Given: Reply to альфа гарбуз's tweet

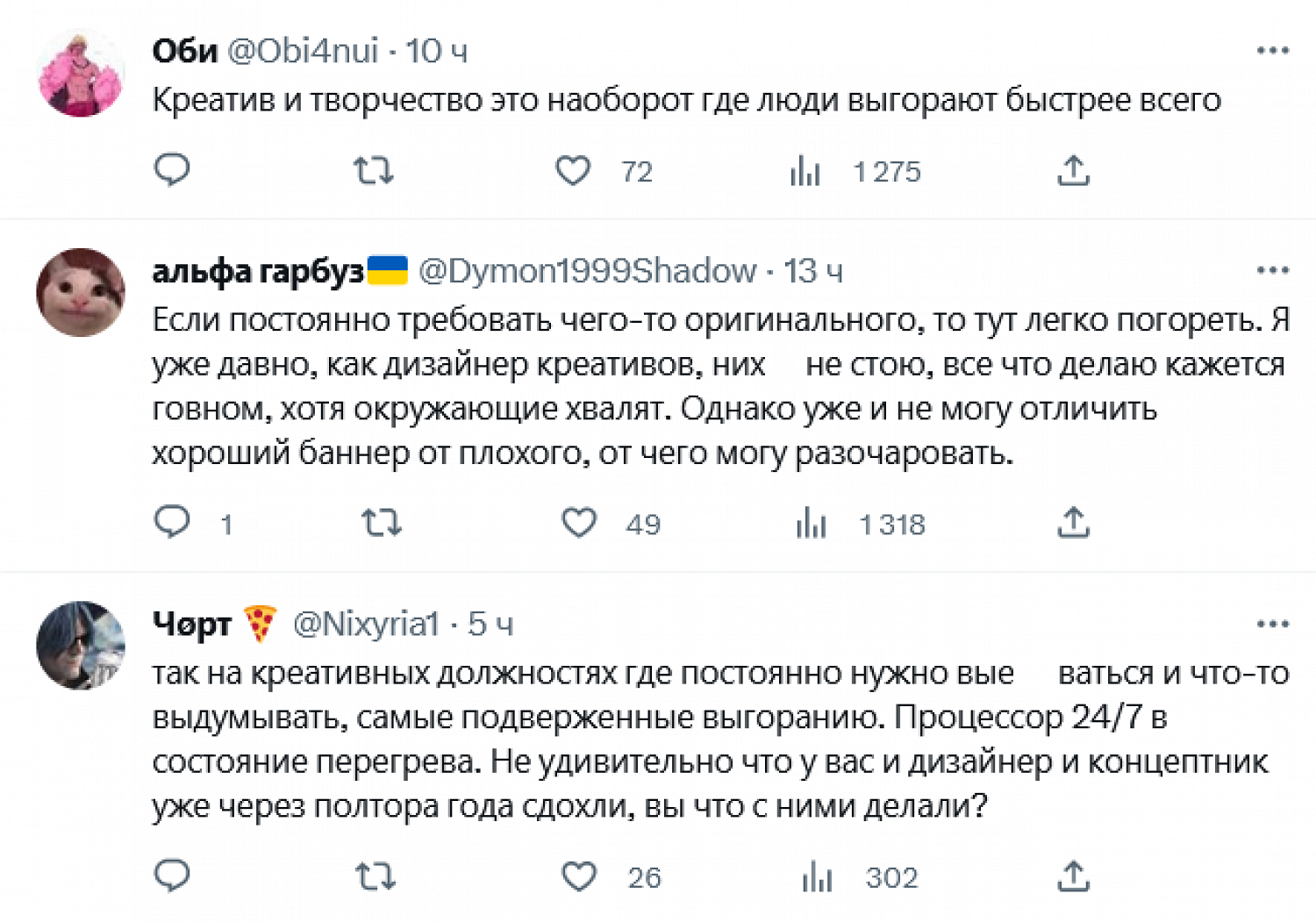Looking at the screenshot, I should click(x=172, y=522).
